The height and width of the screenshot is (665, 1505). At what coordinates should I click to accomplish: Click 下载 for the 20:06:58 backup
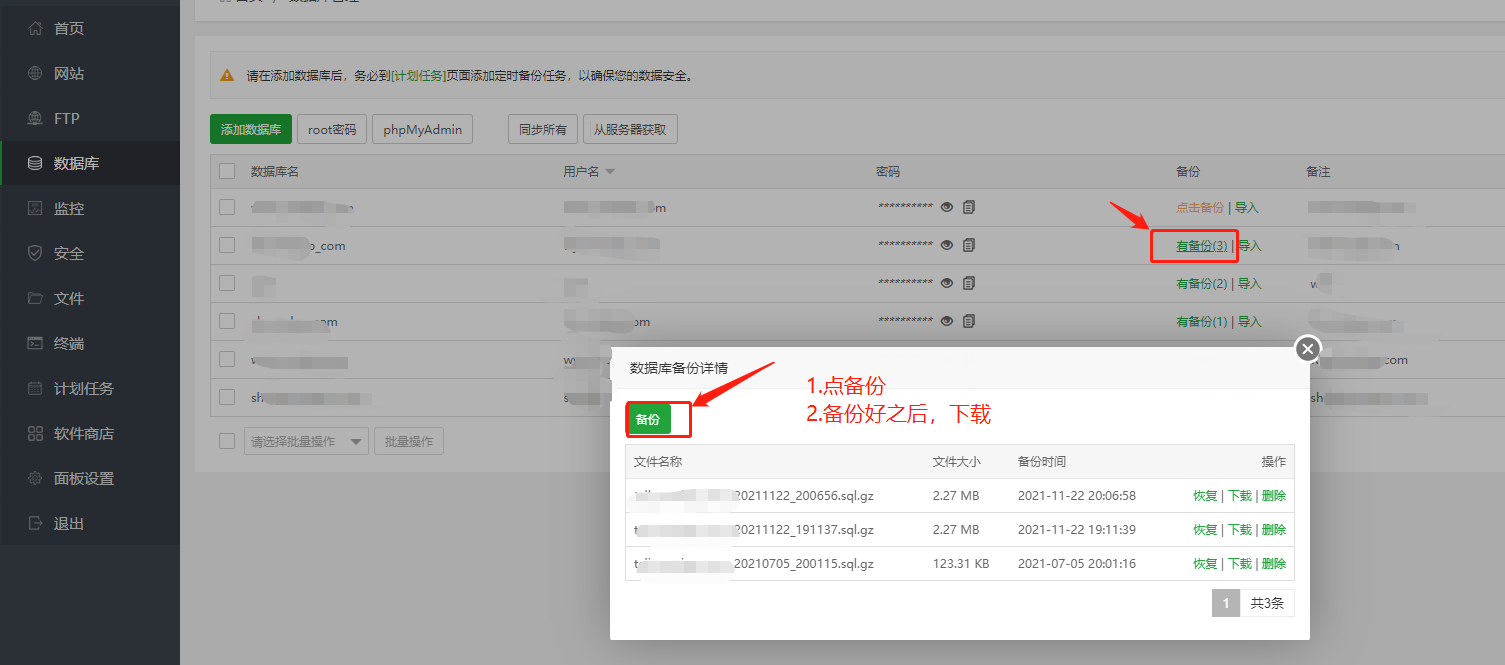tap(1240, 496)
